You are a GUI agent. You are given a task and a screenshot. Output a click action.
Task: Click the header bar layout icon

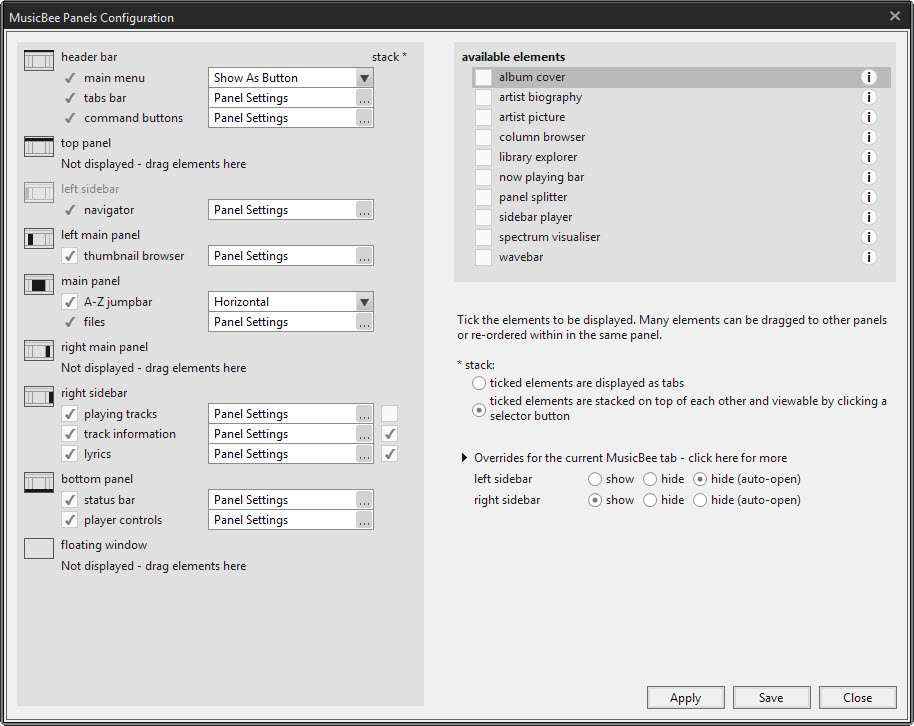click(39, 60)
